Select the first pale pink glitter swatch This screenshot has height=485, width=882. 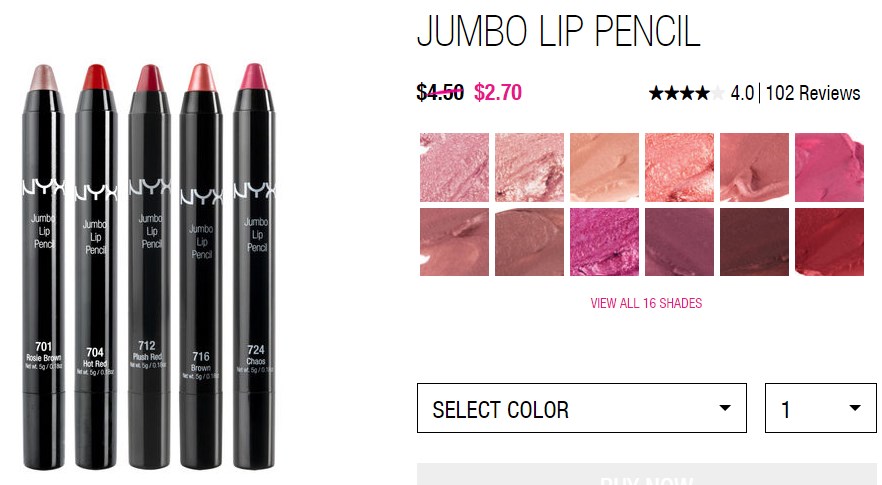point(454,167)
